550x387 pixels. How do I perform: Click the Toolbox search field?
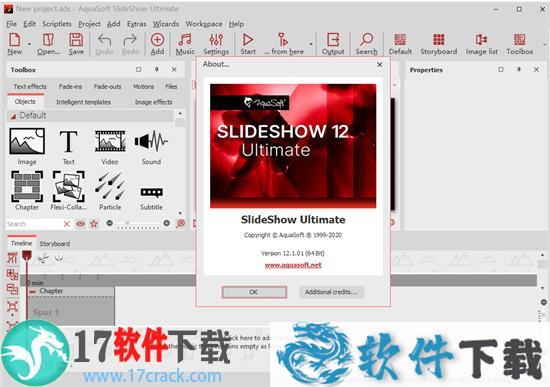coord(34,224)
